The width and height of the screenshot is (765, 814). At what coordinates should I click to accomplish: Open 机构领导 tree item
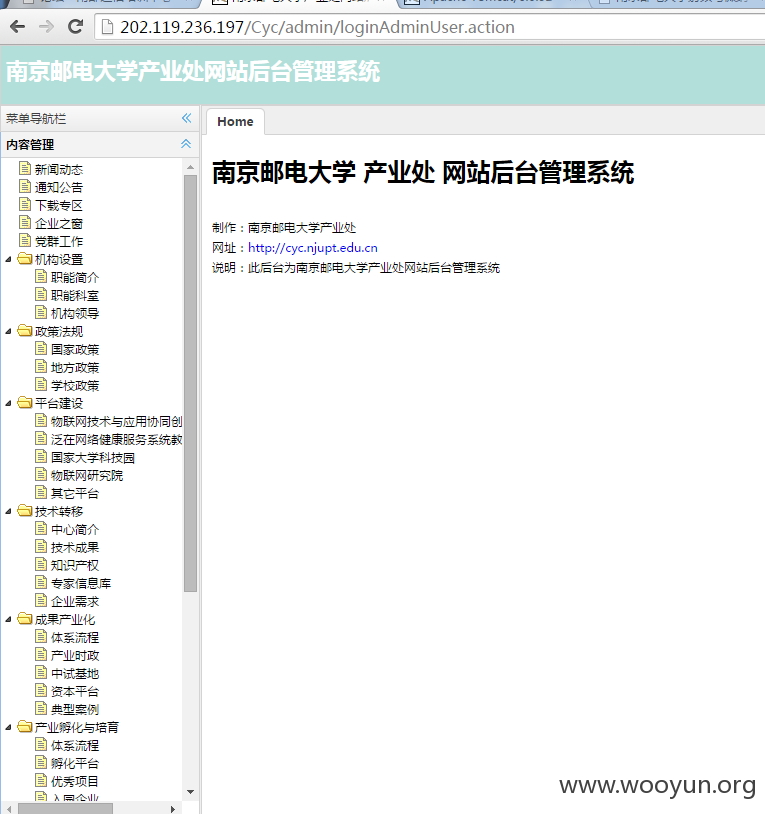(75, 314)
